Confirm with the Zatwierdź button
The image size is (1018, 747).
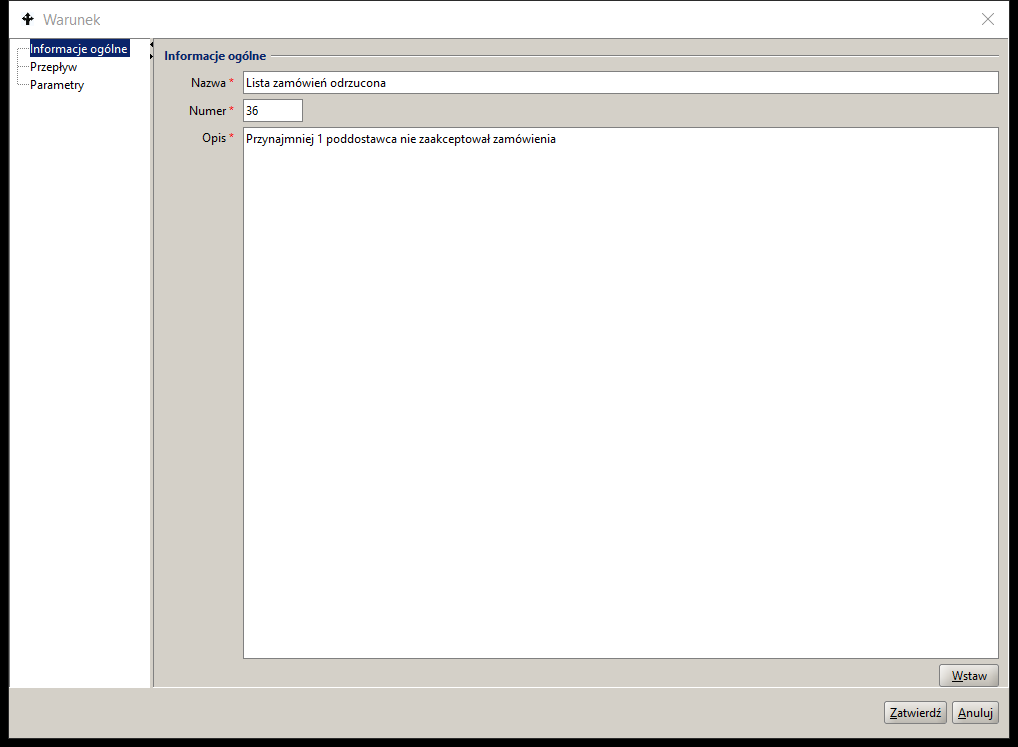click(x=915, y=713)
